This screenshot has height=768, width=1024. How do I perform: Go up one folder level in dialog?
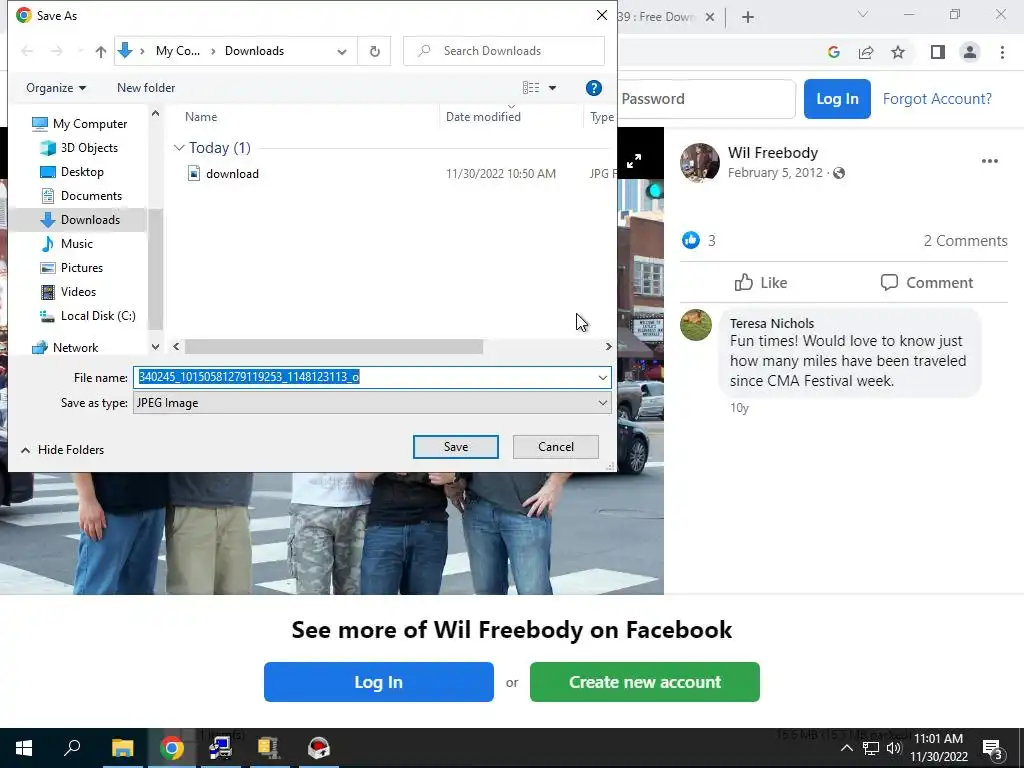[x=101, y=51]
